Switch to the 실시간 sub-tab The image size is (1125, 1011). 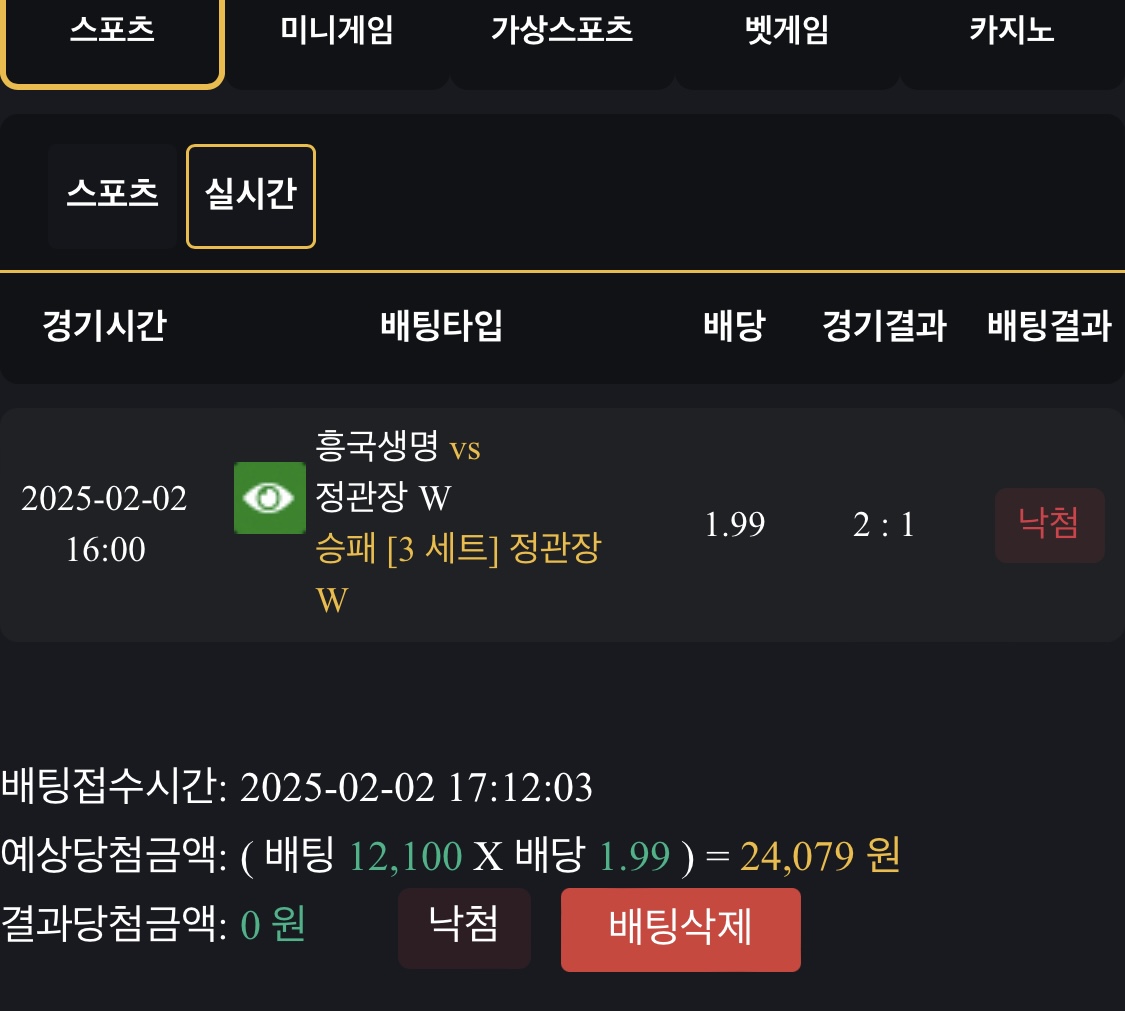coord(251,194)
